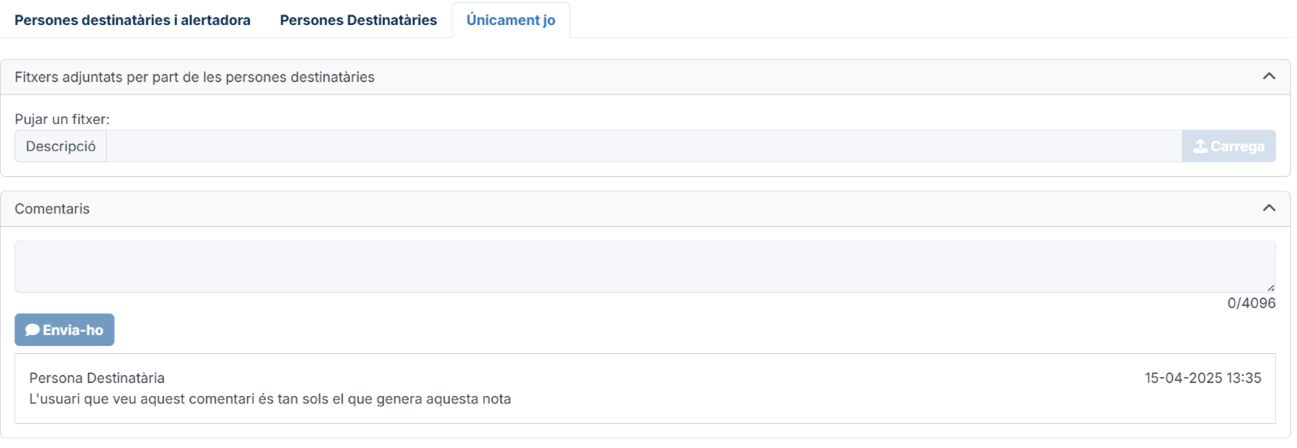Click the Comentaris panel header title
The width and height of the screenshot is (1297, 448).
point(52,209)
